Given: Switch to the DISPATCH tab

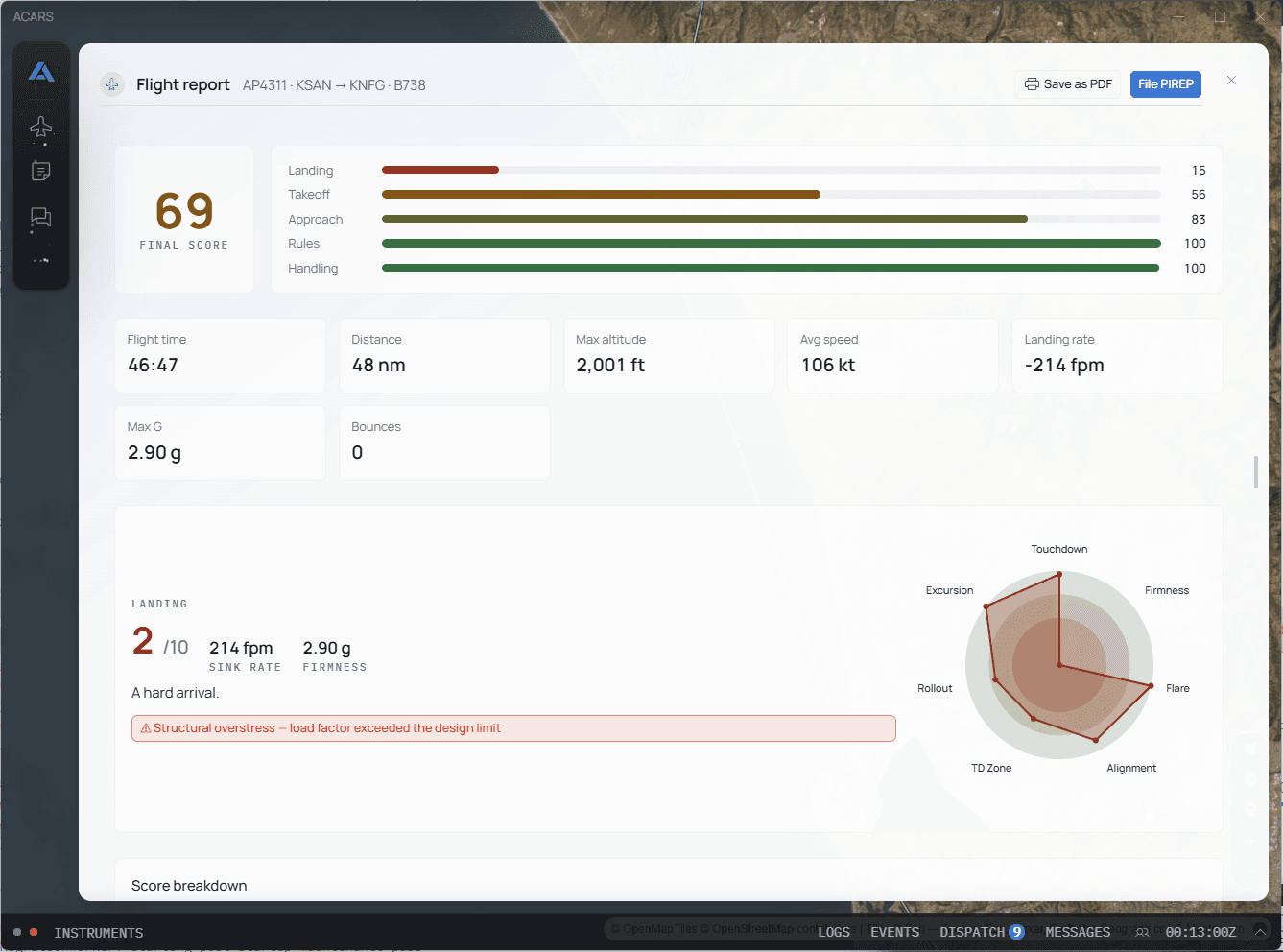Looking at the screenshot, I should (982, 932).
